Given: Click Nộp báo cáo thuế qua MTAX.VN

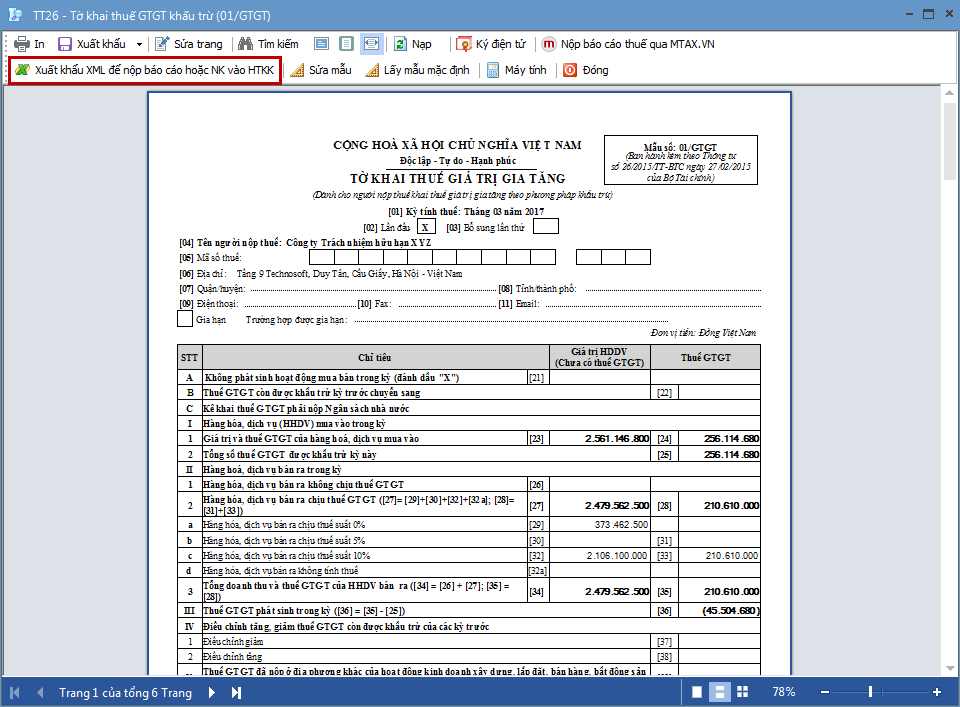Looking at the screenshot, I should 628,44.
